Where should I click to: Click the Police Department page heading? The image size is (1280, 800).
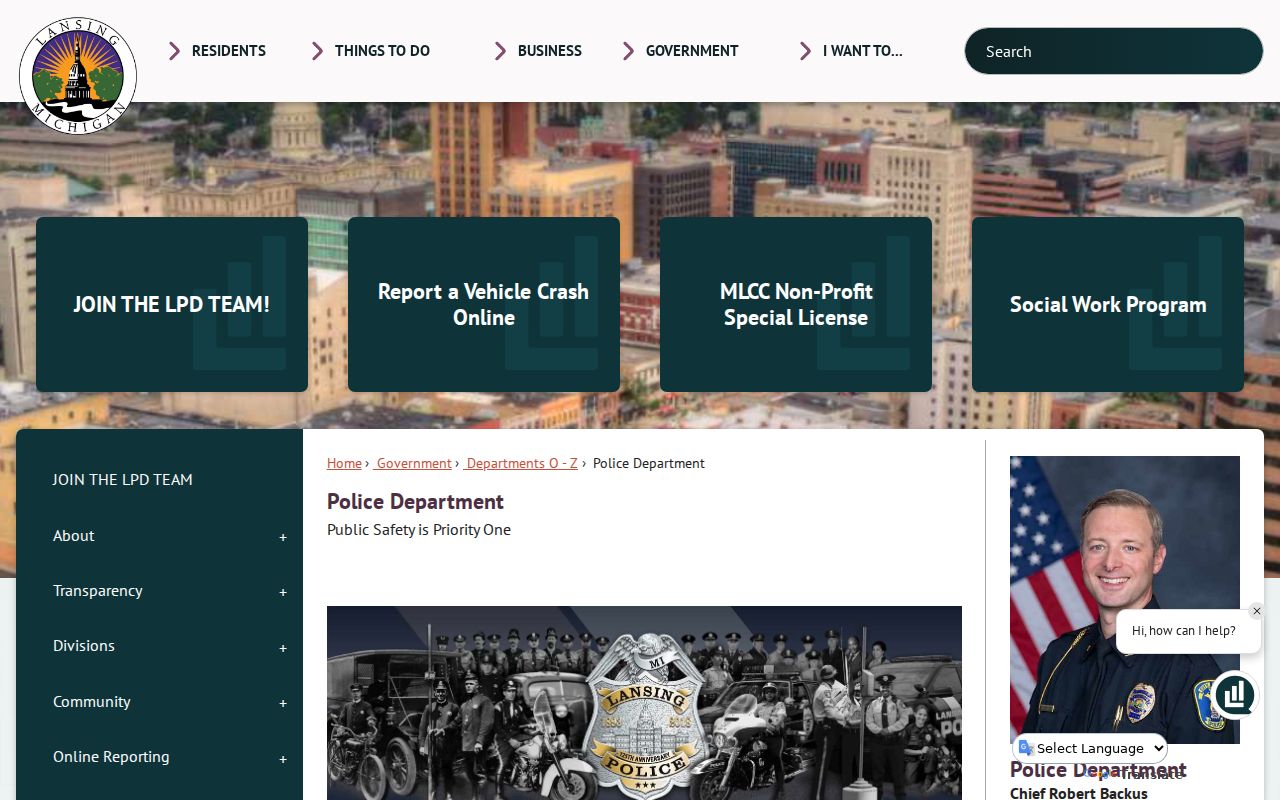(415, 501)
